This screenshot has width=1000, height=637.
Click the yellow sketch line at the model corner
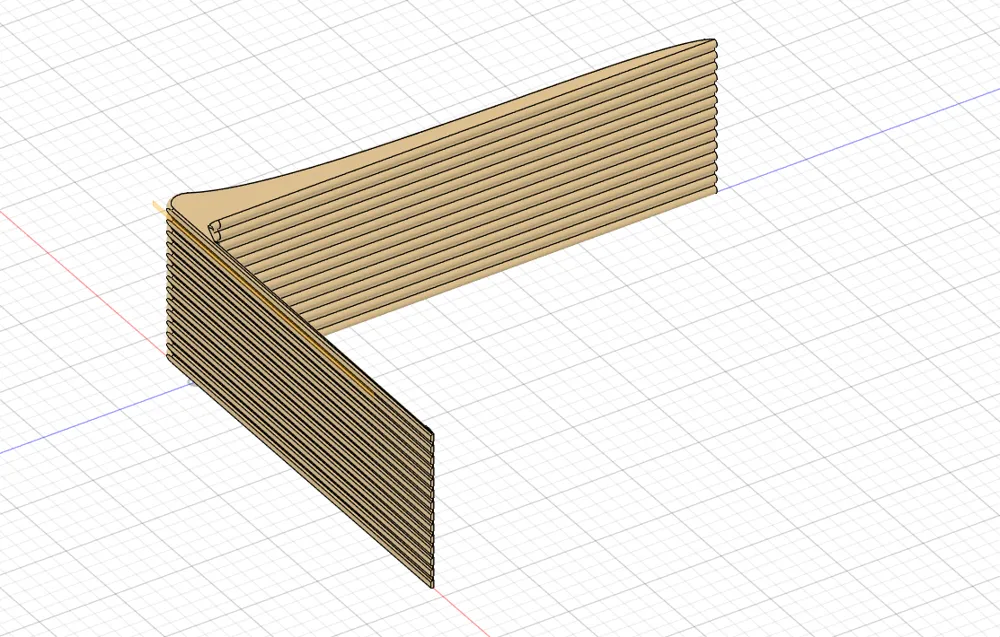(x=159, y=207)
